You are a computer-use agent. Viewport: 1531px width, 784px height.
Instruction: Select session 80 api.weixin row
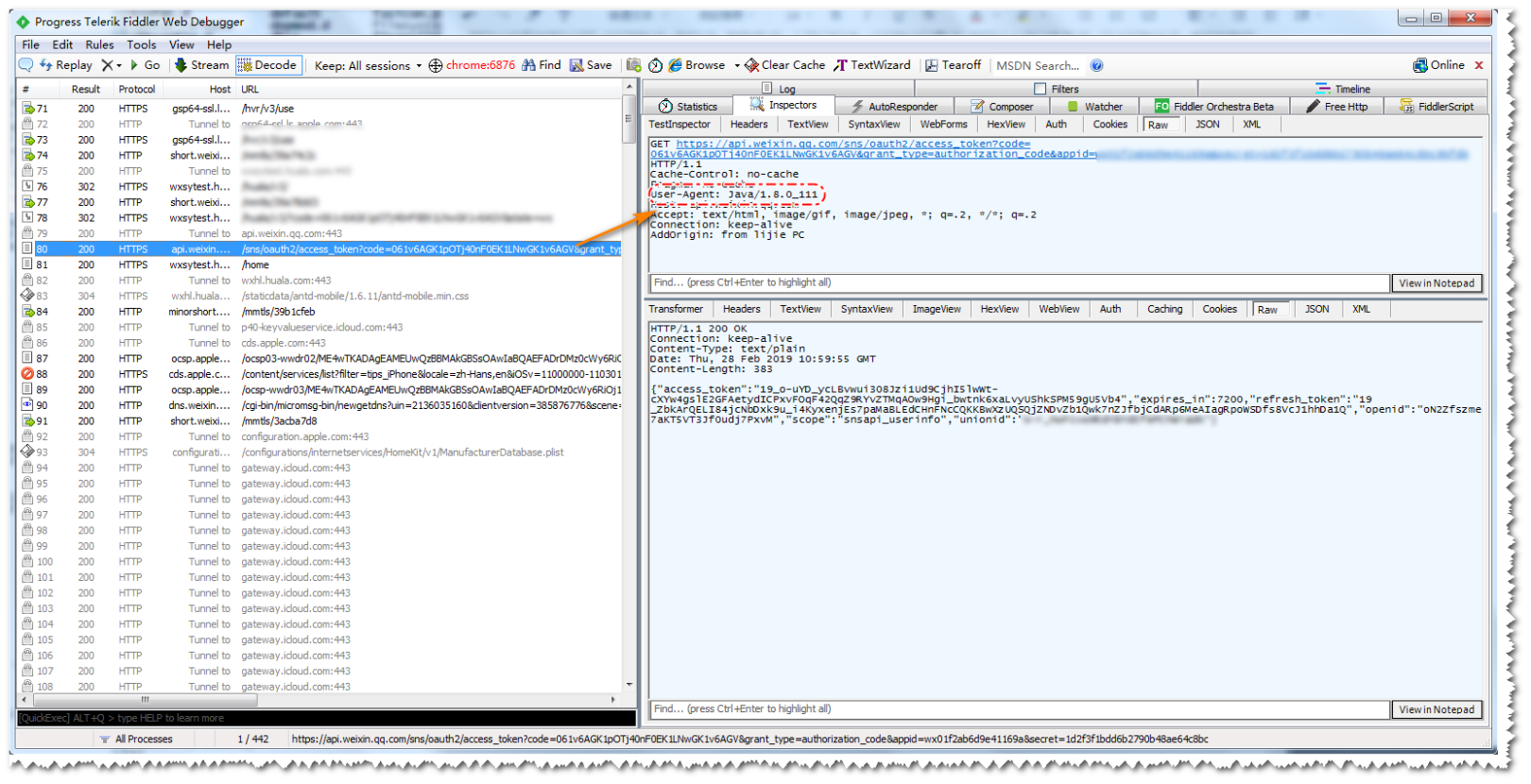(321, 249)
